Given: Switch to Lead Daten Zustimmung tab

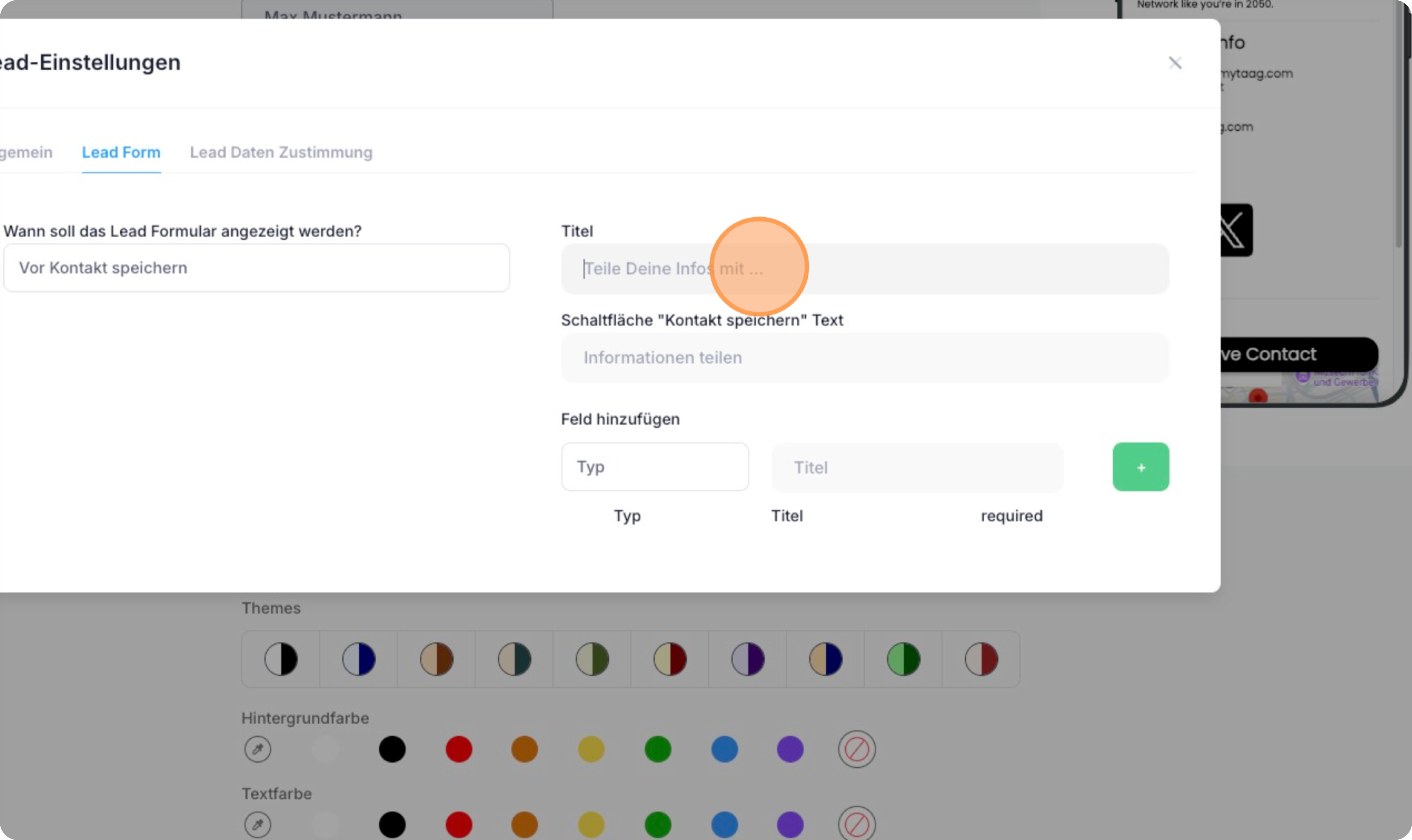Looking at the screenshot, I should point(281,152).
